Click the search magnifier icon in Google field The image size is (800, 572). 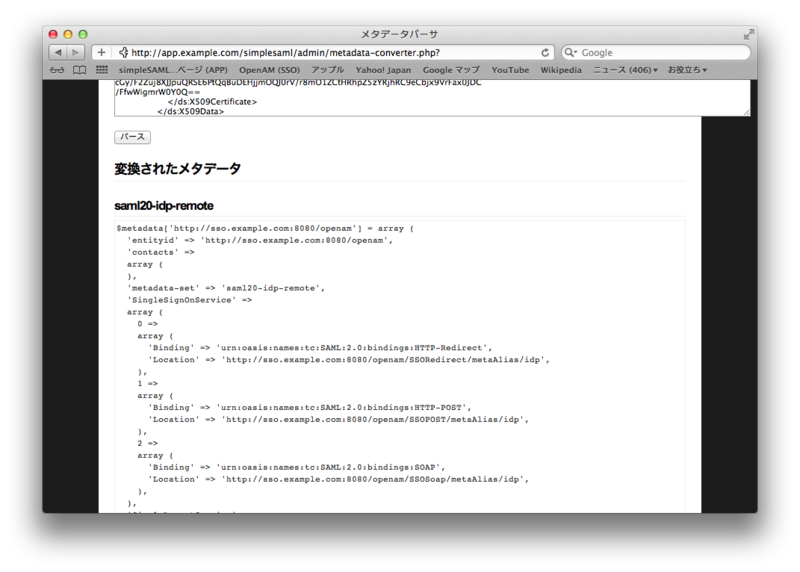click(x=570, y=53)
